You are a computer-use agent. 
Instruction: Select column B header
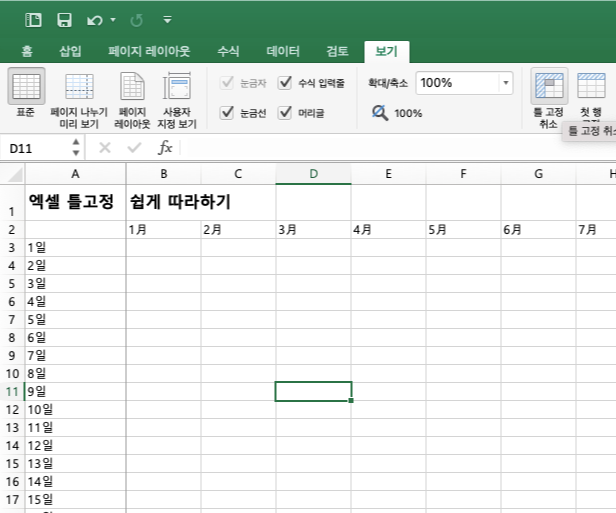[x=164, y=174]
